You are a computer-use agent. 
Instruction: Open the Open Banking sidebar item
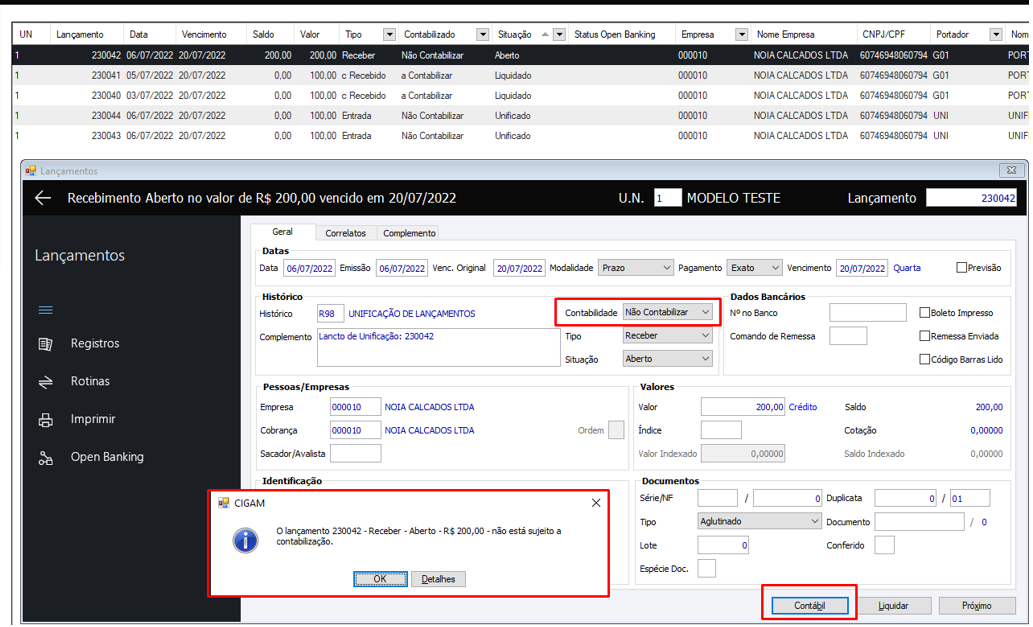106,457
